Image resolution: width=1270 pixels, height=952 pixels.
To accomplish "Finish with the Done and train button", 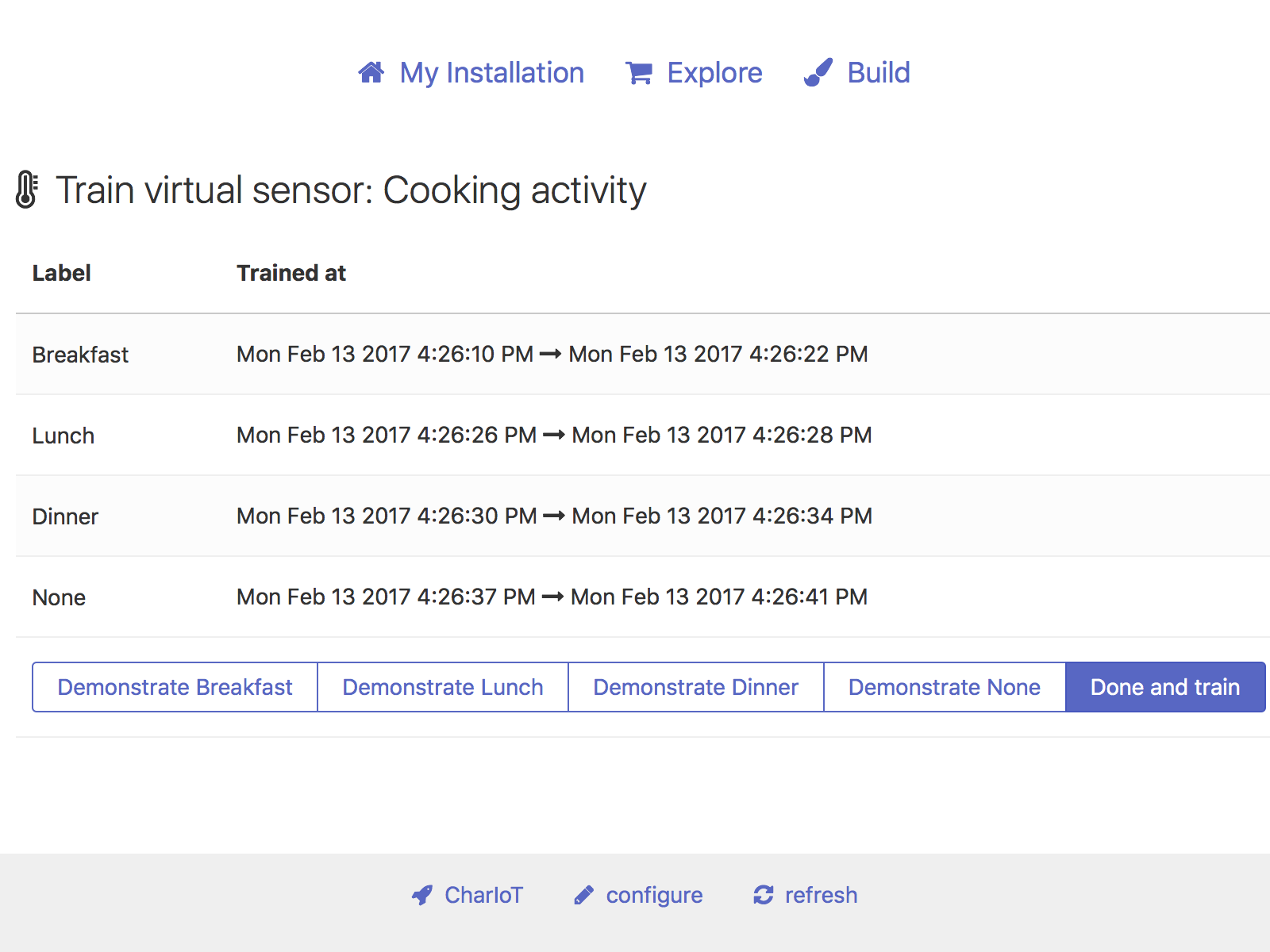I will [1164, 687].
